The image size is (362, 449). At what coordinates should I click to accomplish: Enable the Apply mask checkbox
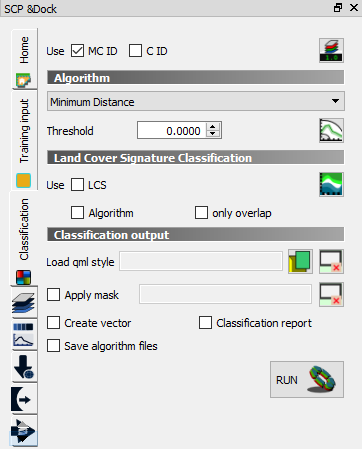[53, 295]
